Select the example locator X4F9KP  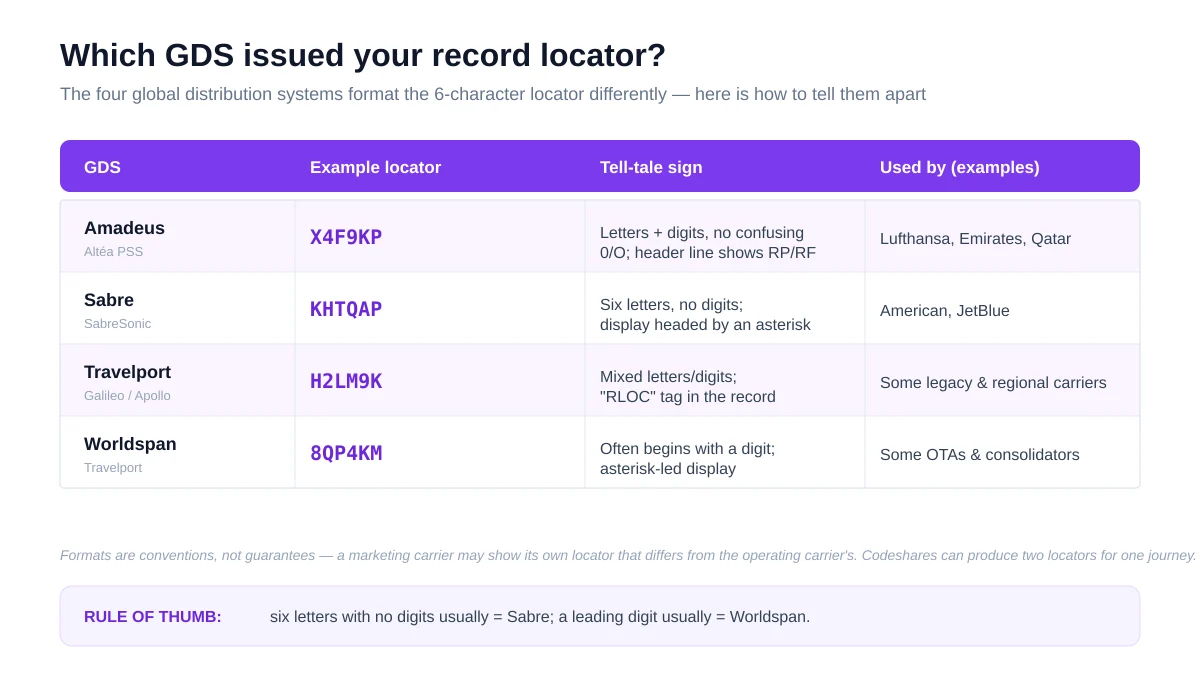pyautogui.click(x=346, y=237)
